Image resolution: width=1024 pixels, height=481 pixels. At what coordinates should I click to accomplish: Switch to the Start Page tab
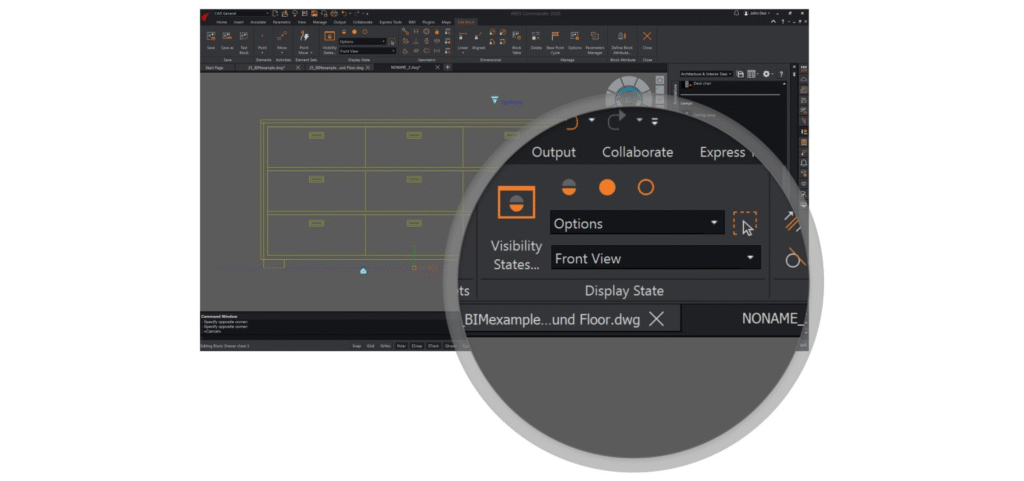214,67
